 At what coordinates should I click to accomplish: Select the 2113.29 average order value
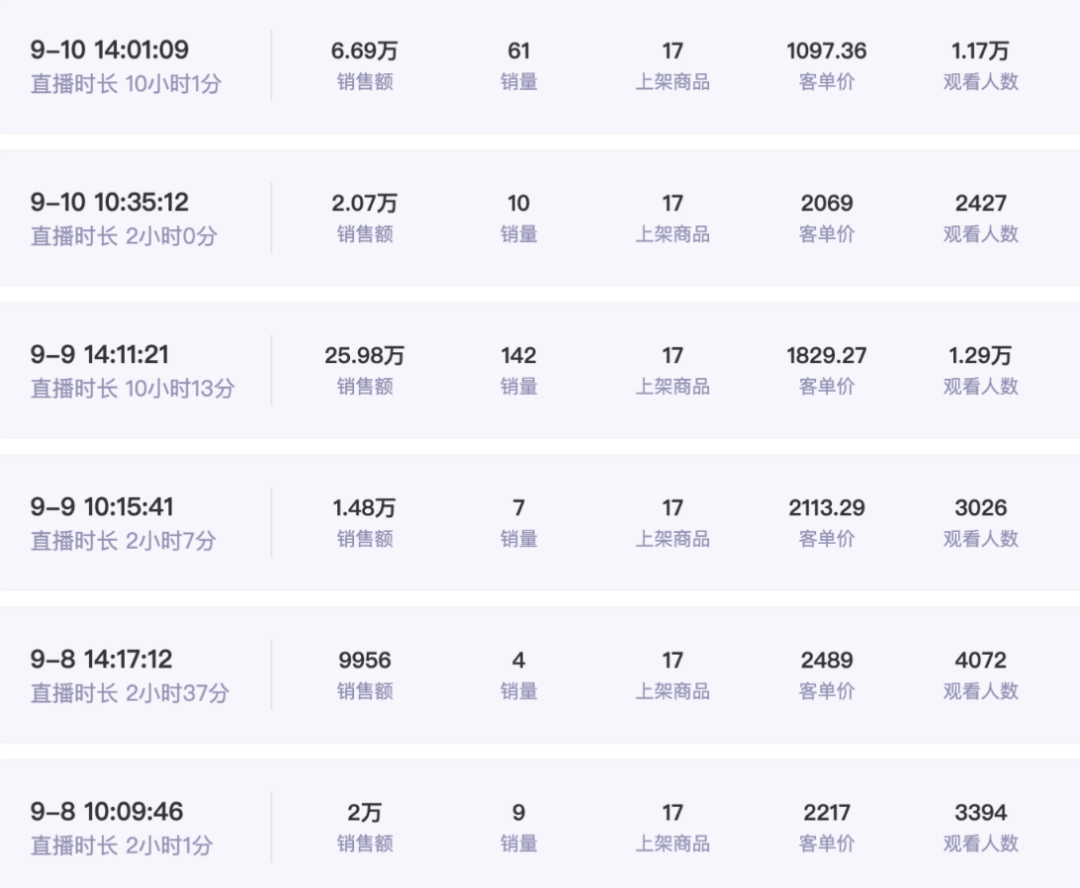click(826, 508)
